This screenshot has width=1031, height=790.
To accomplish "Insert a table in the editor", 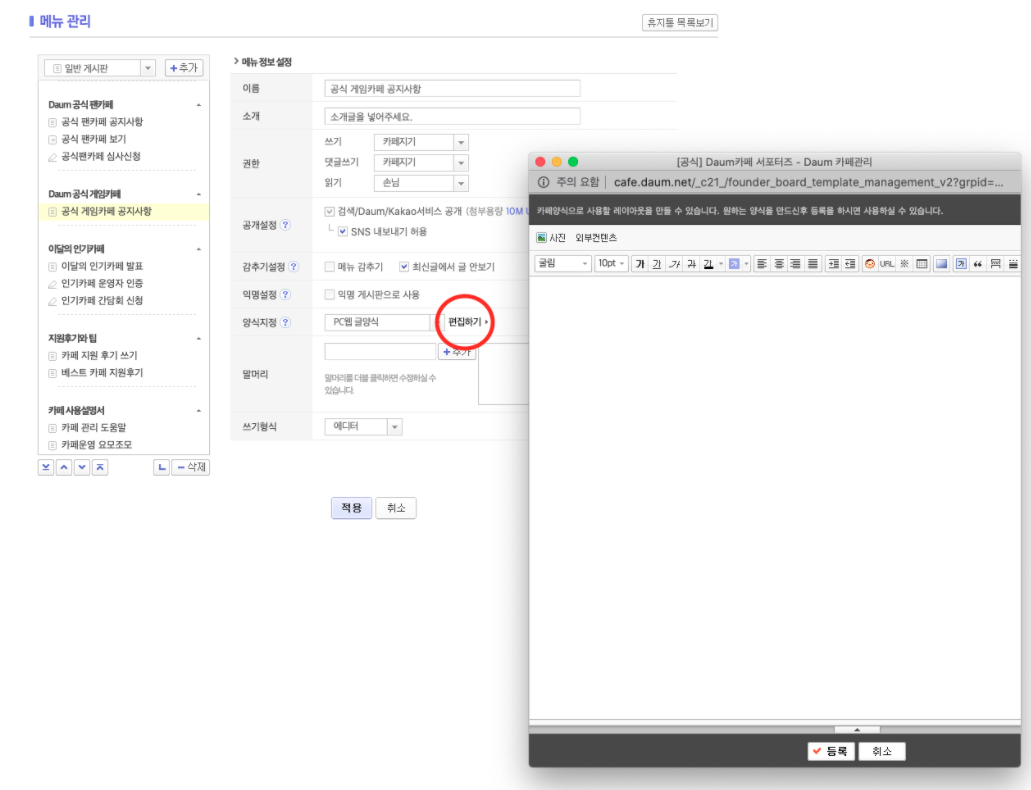I will [922, 264].
